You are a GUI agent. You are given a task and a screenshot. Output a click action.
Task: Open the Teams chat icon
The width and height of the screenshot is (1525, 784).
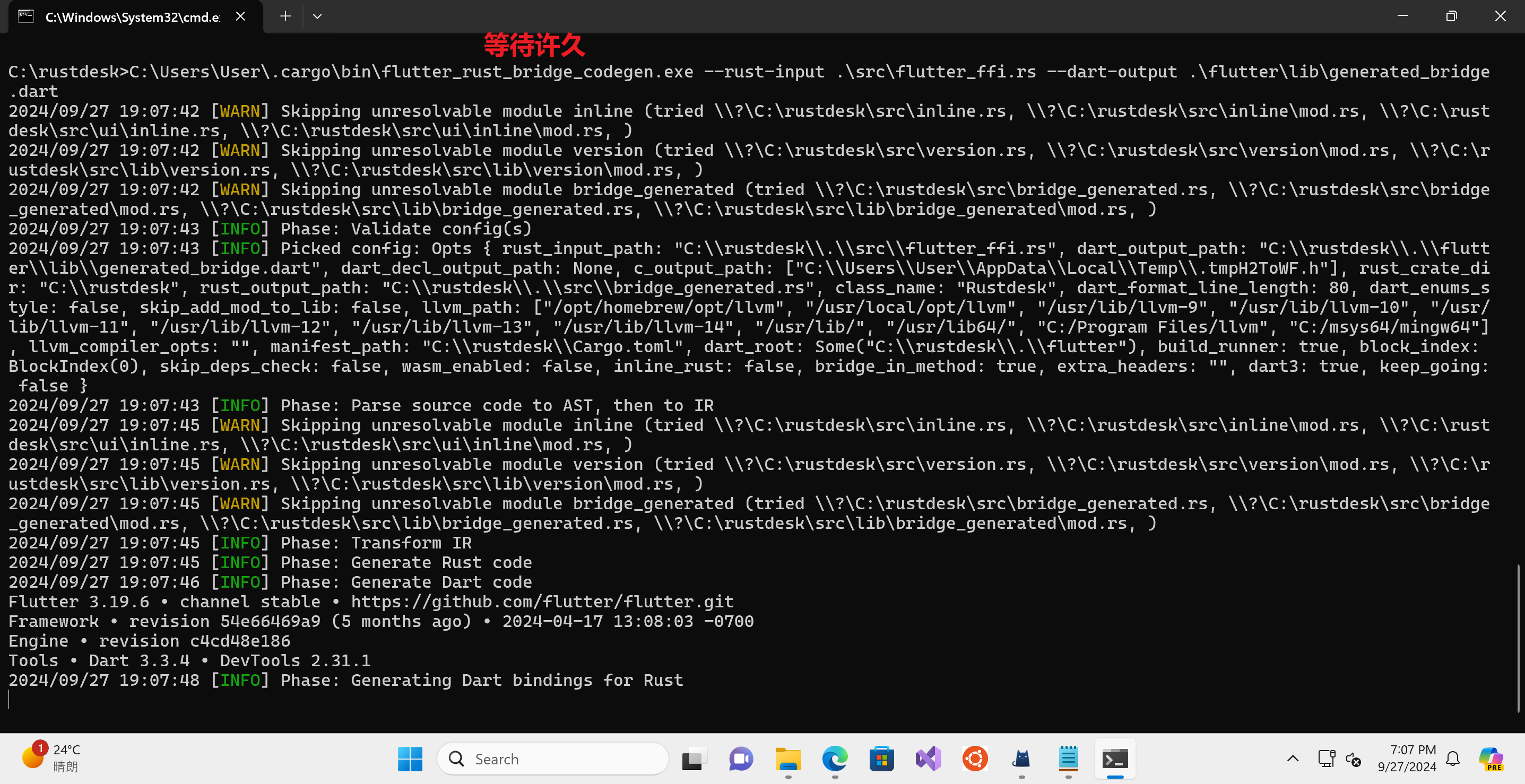pos(741,759)
